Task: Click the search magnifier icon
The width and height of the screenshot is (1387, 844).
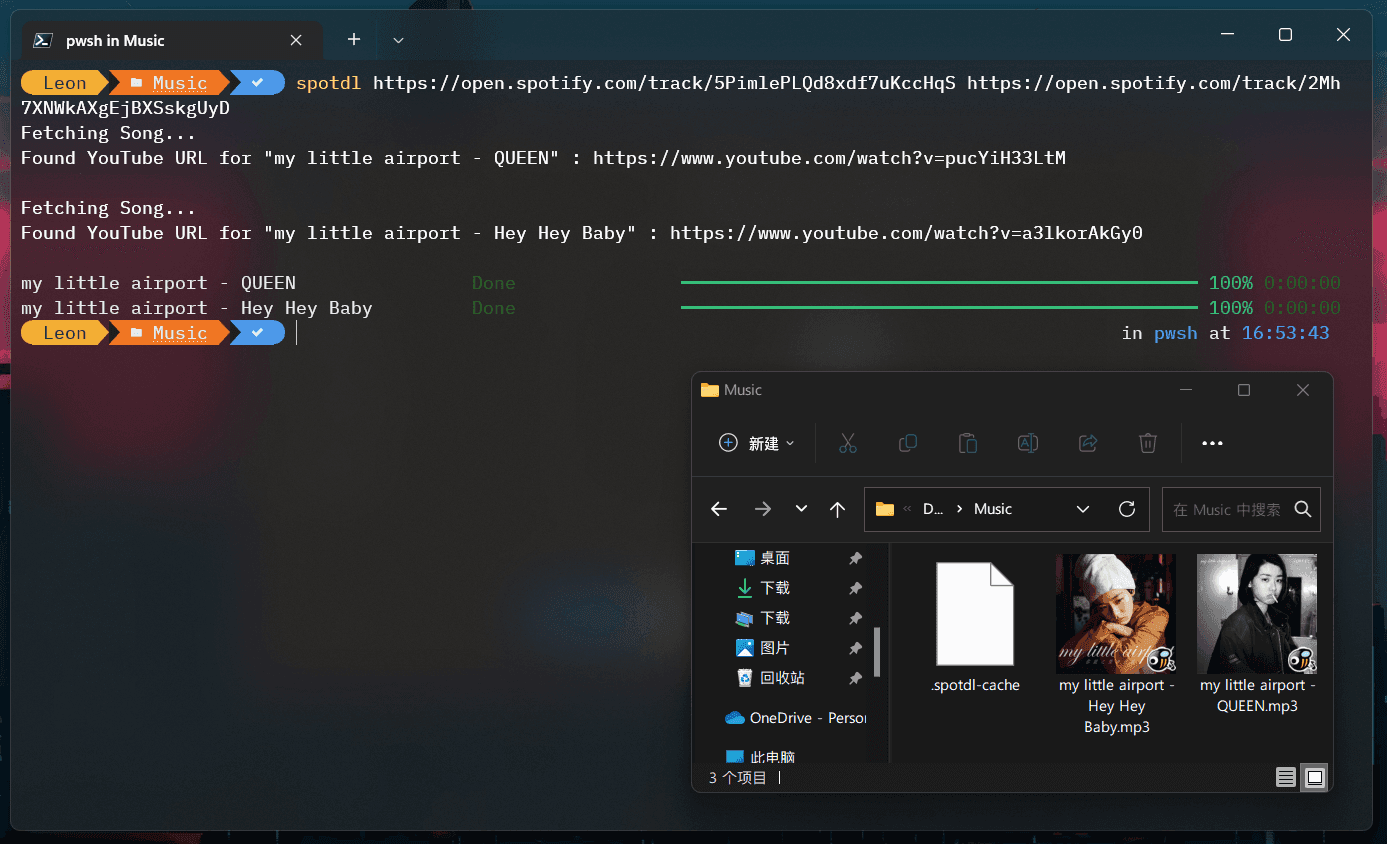Action: pyautogui.click(x=1302, y=509)
